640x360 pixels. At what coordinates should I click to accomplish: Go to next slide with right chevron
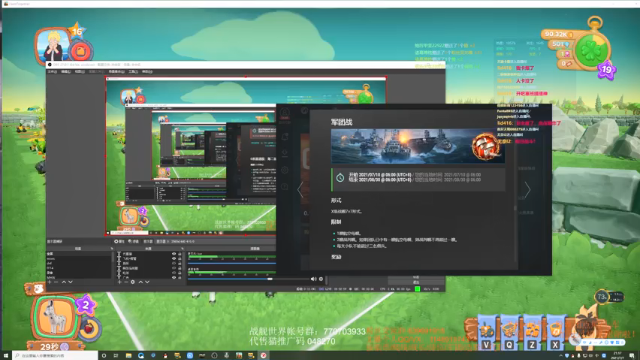(x=527, y=189)
